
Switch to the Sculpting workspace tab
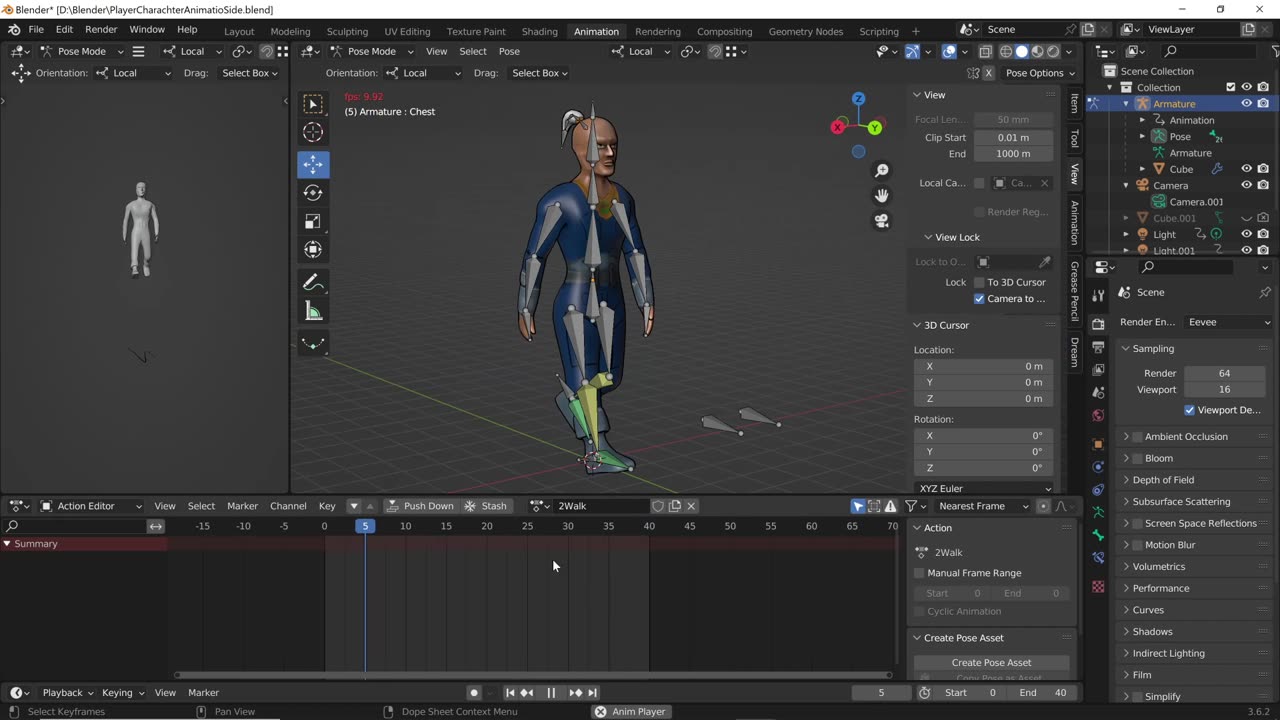point(347,31)
